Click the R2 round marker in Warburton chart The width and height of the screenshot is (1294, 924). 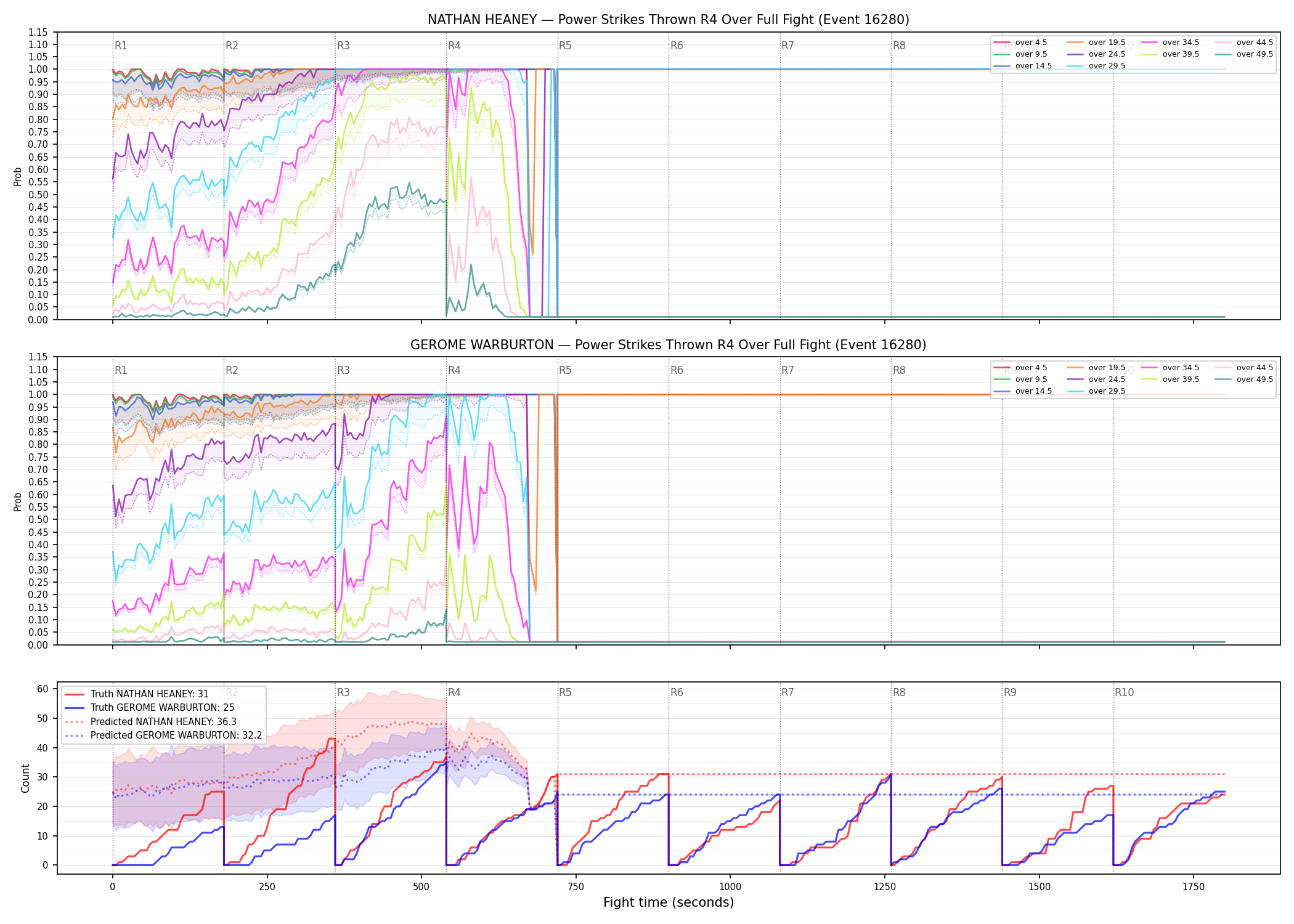(232, 370)
